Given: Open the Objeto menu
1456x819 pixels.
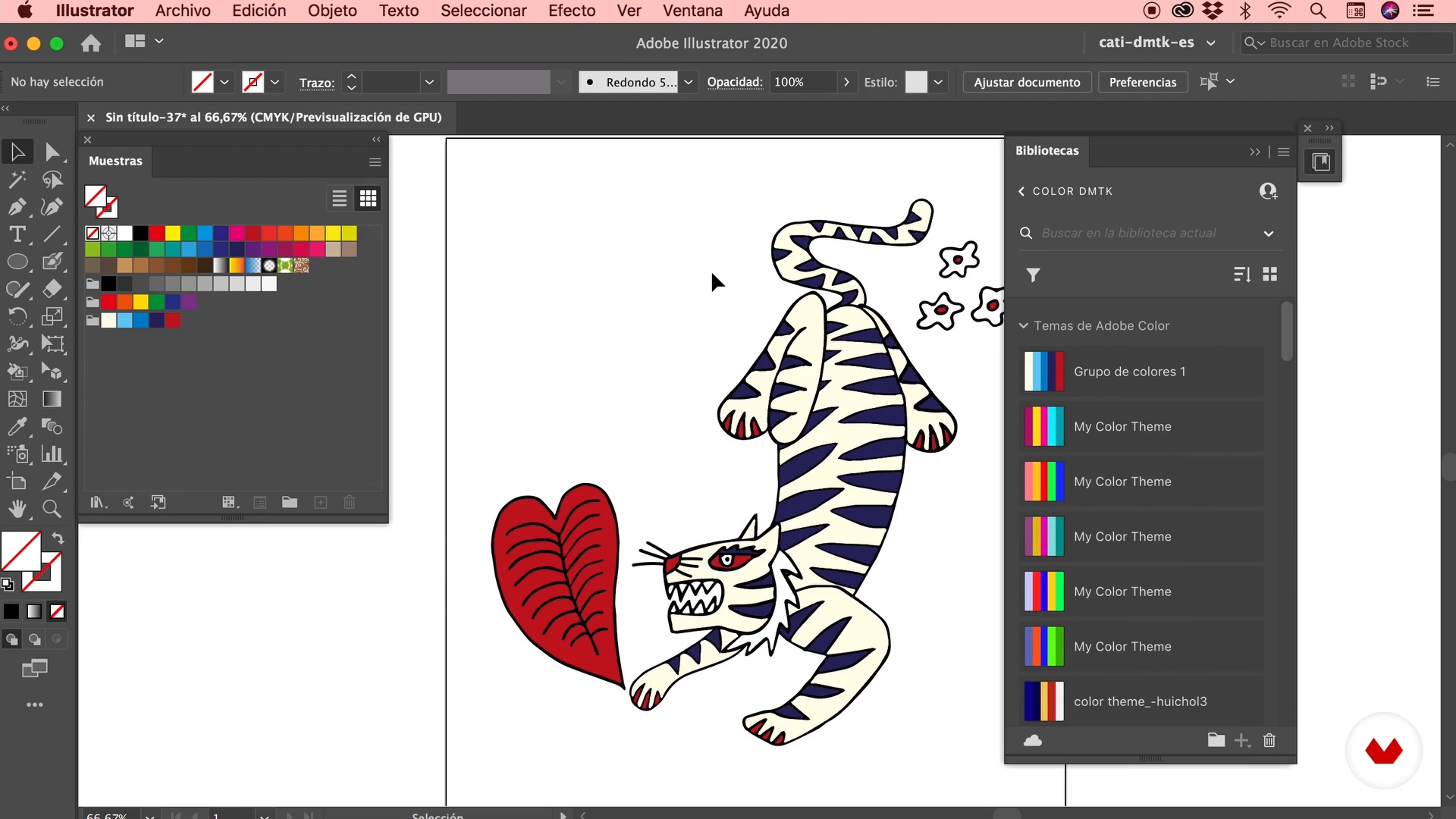Looking at the screenshot, I should [332, 11].
